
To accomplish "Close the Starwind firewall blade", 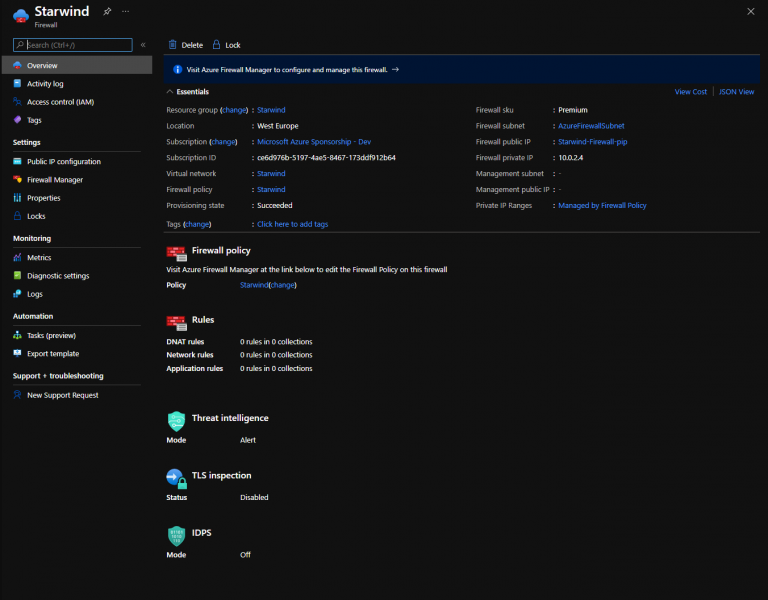I will [x=750, y=11].
